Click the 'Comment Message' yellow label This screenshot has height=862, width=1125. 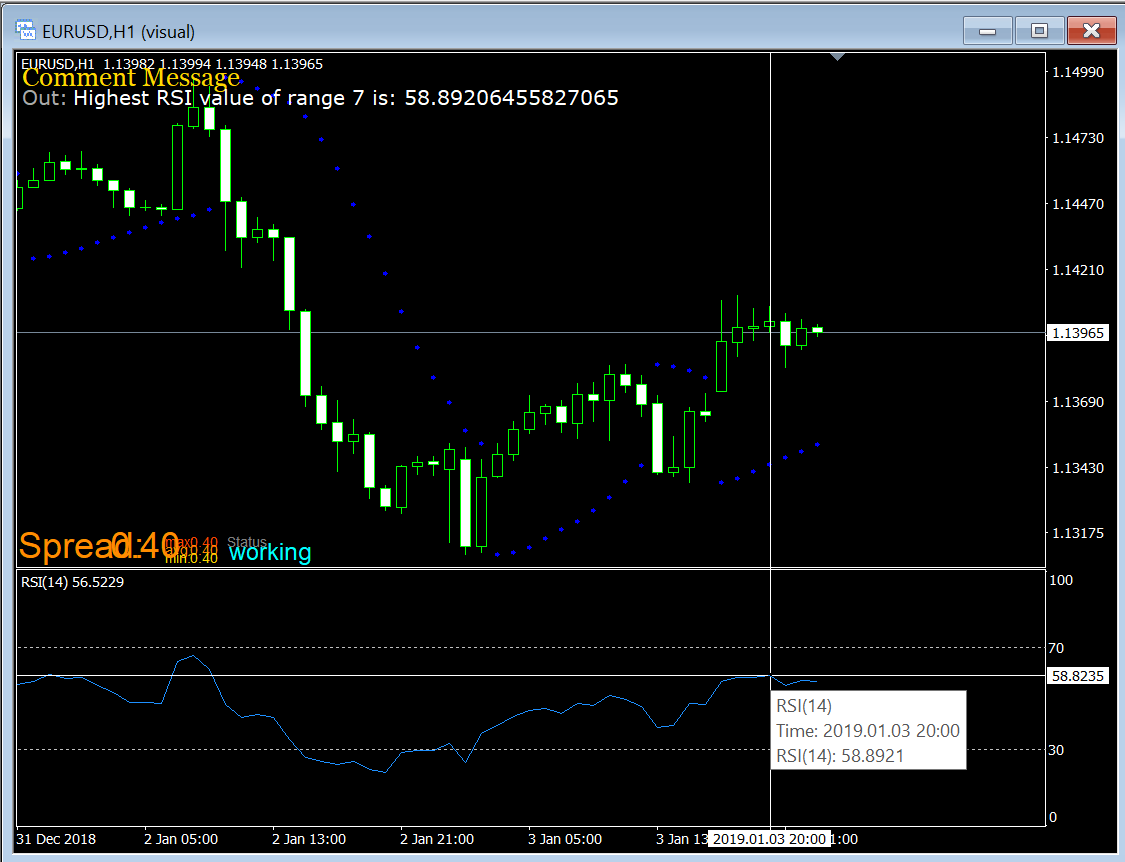(x=131, y=77)
